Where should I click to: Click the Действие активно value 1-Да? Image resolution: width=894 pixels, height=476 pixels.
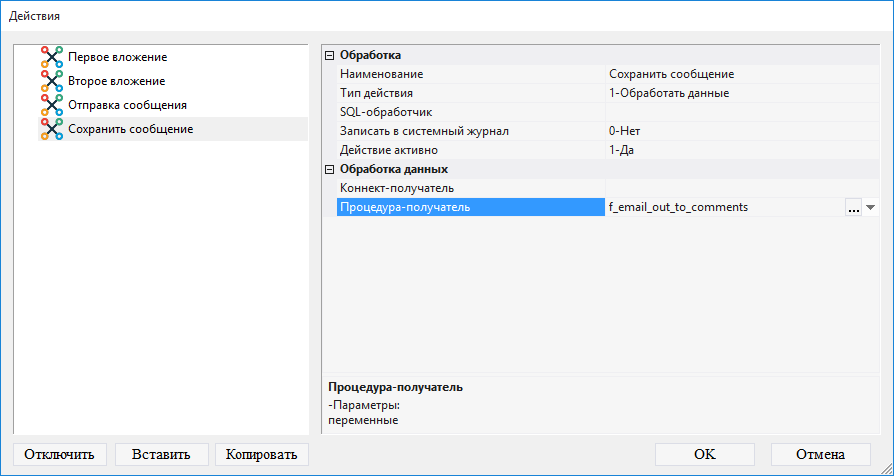click(x=740, y=150)
